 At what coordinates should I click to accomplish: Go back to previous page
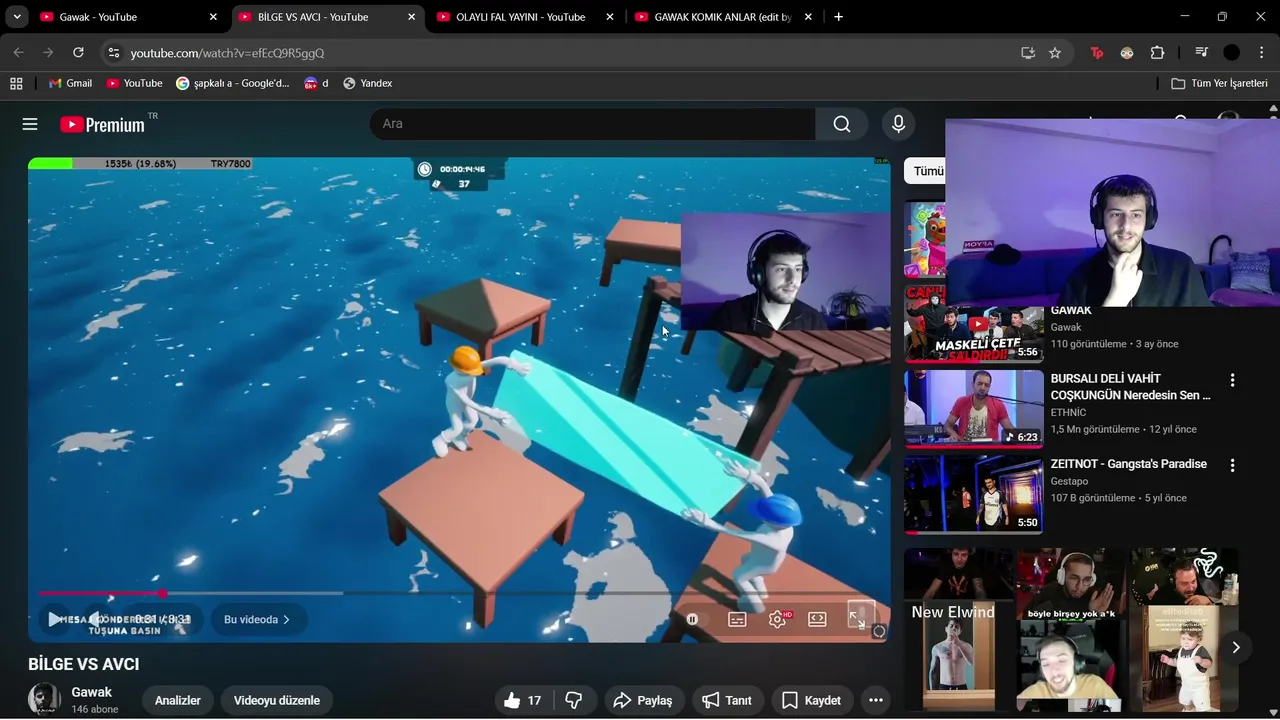click(18, 53)
